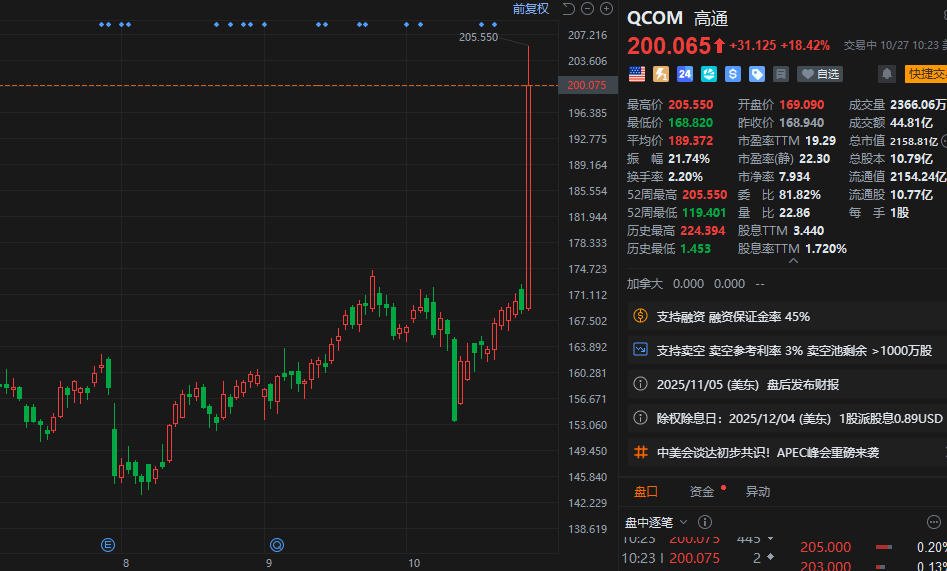Toggle 自选 watchlist heart button

click(819, 74)
